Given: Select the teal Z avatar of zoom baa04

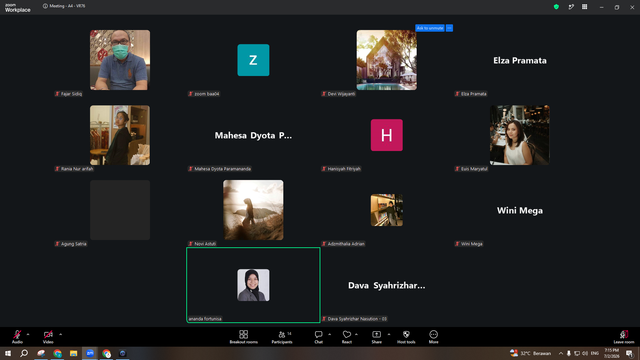Looking at the screenshot, I should coord(253,60).
